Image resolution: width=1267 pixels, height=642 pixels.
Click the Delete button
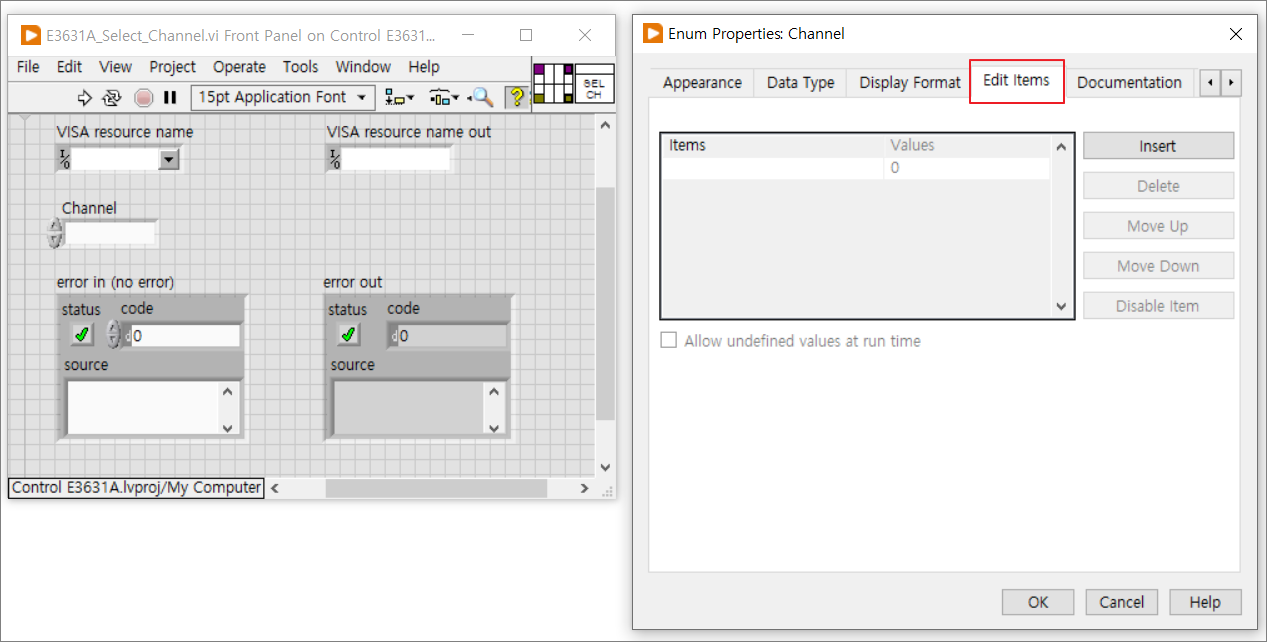(1158, 186)
